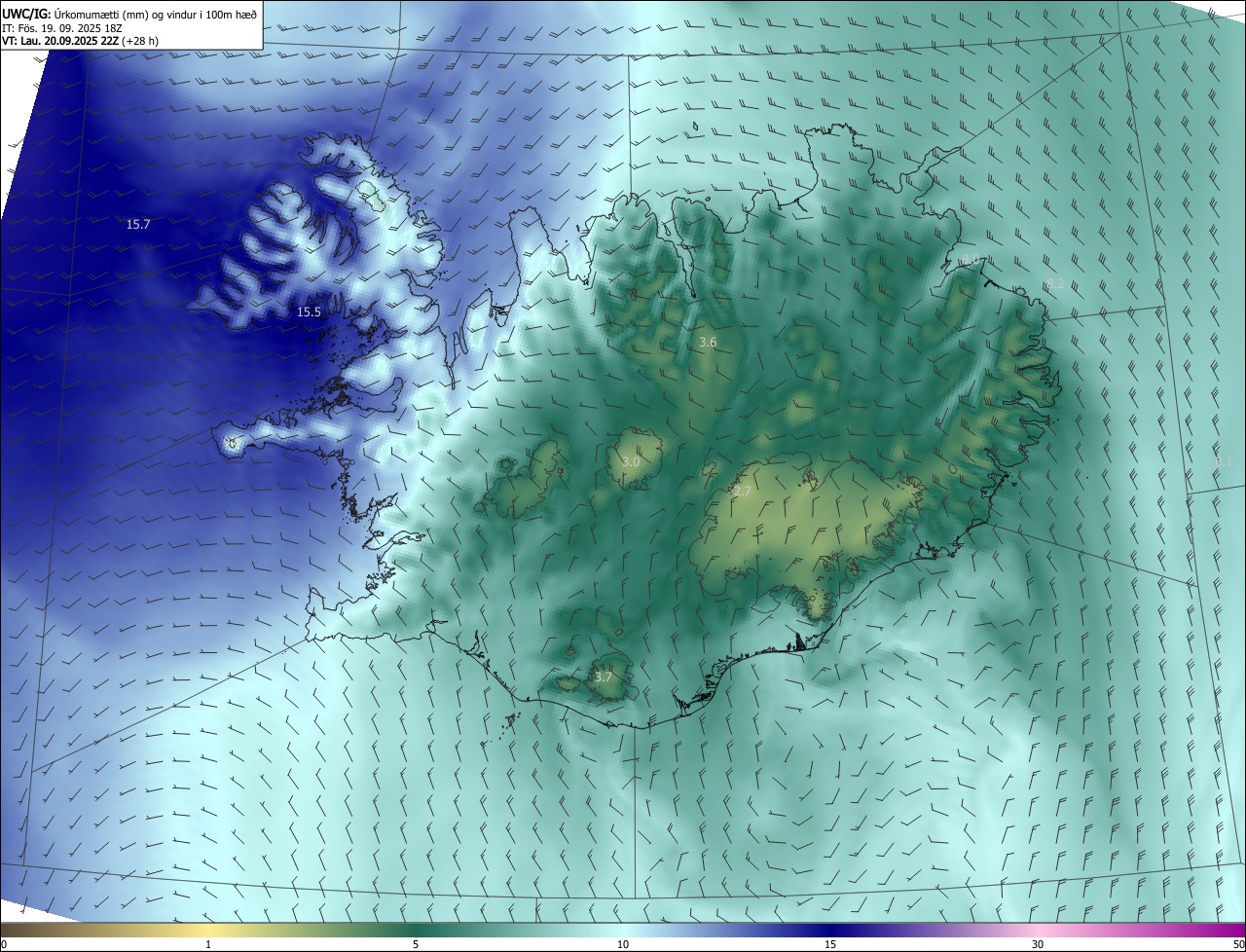The height and width of the screenshot is (952, 1246).
Task: Click the 3.7 value label in south Iceland
Action: pos(604,677)
